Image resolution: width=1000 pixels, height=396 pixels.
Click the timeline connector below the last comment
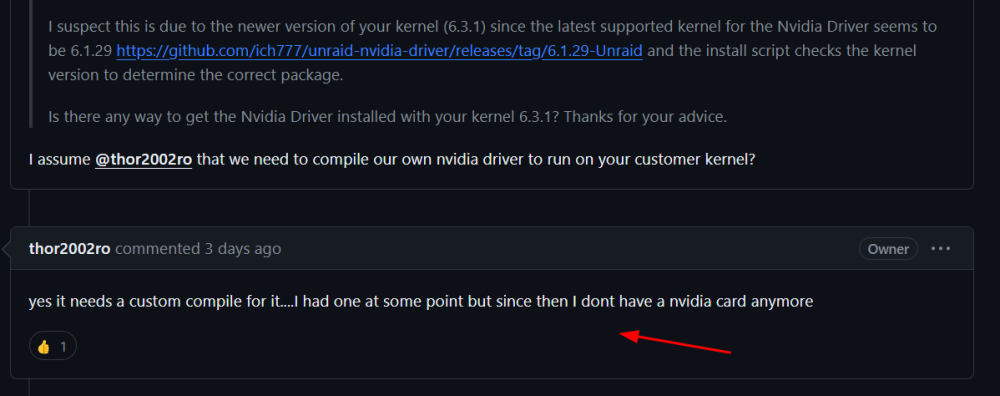coord(29,387)
